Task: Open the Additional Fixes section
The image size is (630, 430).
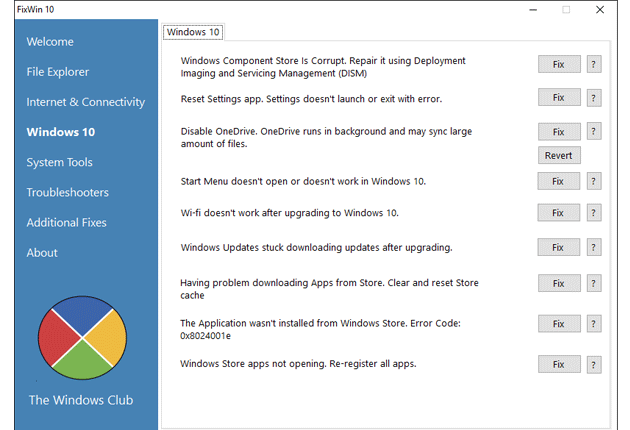Action: [x=67, y=223]
